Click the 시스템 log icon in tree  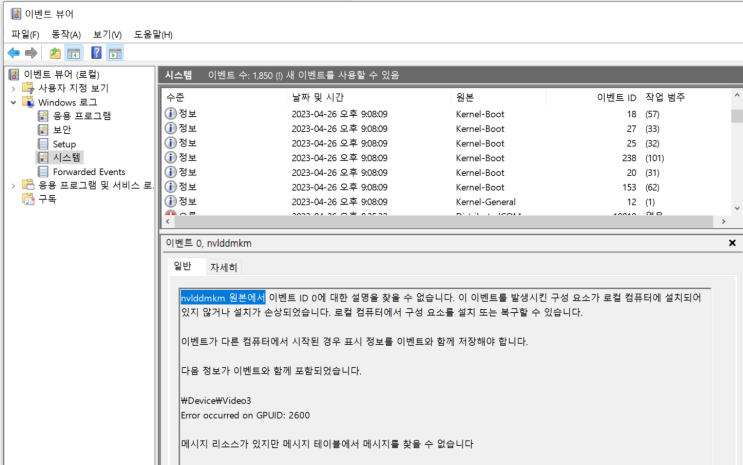[x=43, y=157]
